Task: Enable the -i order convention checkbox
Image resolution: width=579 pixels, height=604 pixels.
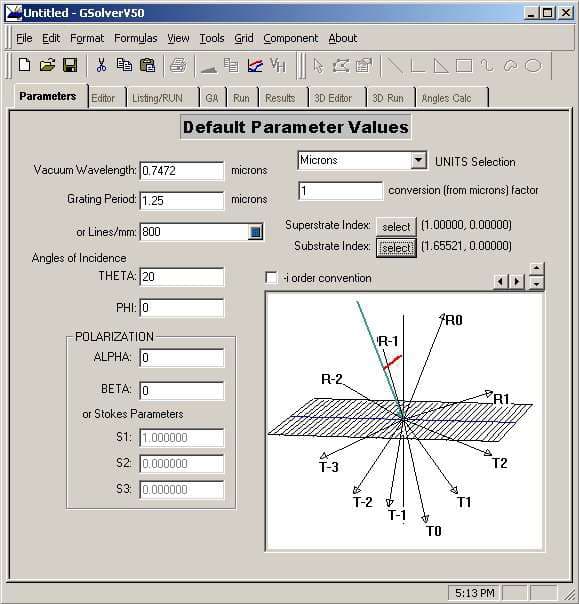Action: click(x=271, y=278)
